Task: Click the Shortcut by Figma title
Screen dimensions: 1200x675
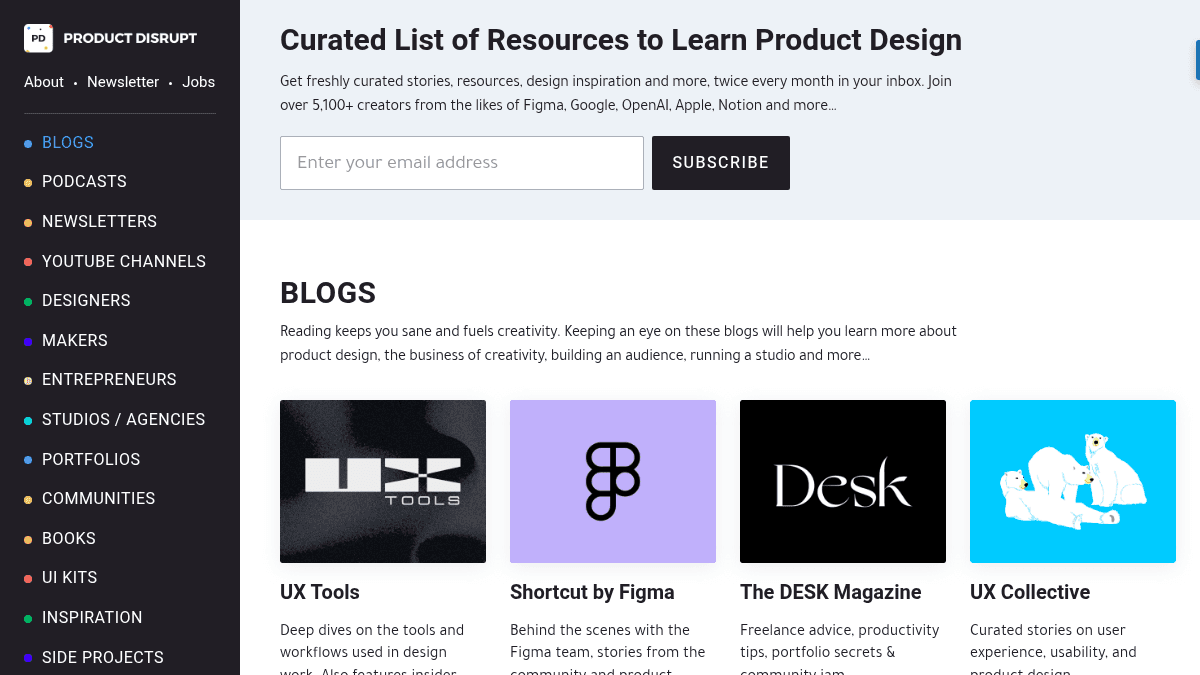Action: pos(592,592)
